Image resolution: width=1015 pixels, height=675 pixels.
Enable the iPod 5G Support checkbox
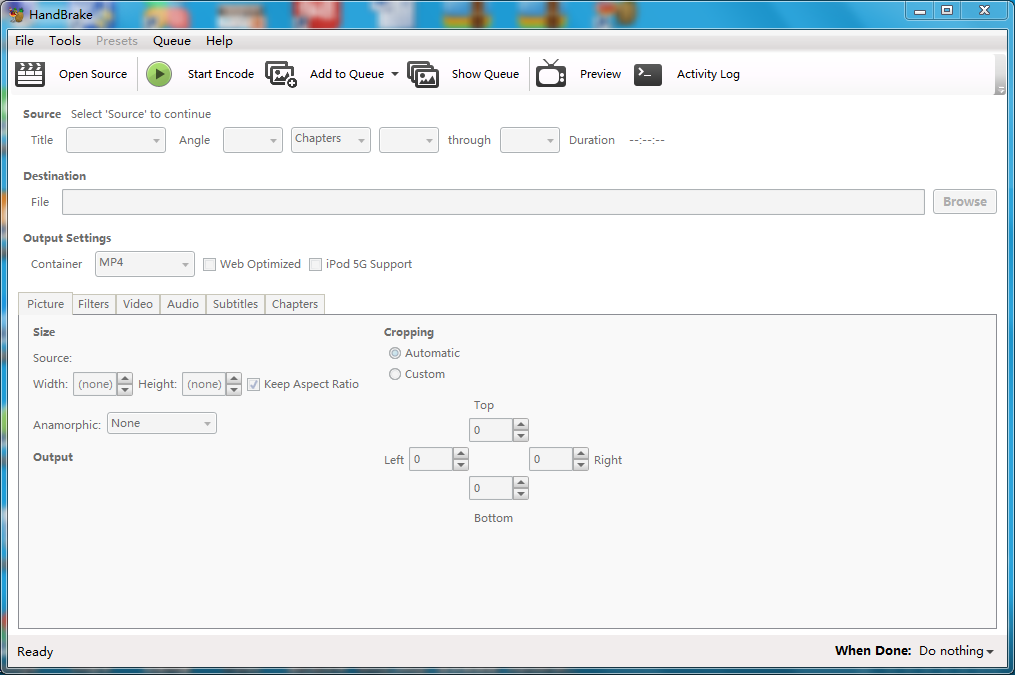(315, 264)
